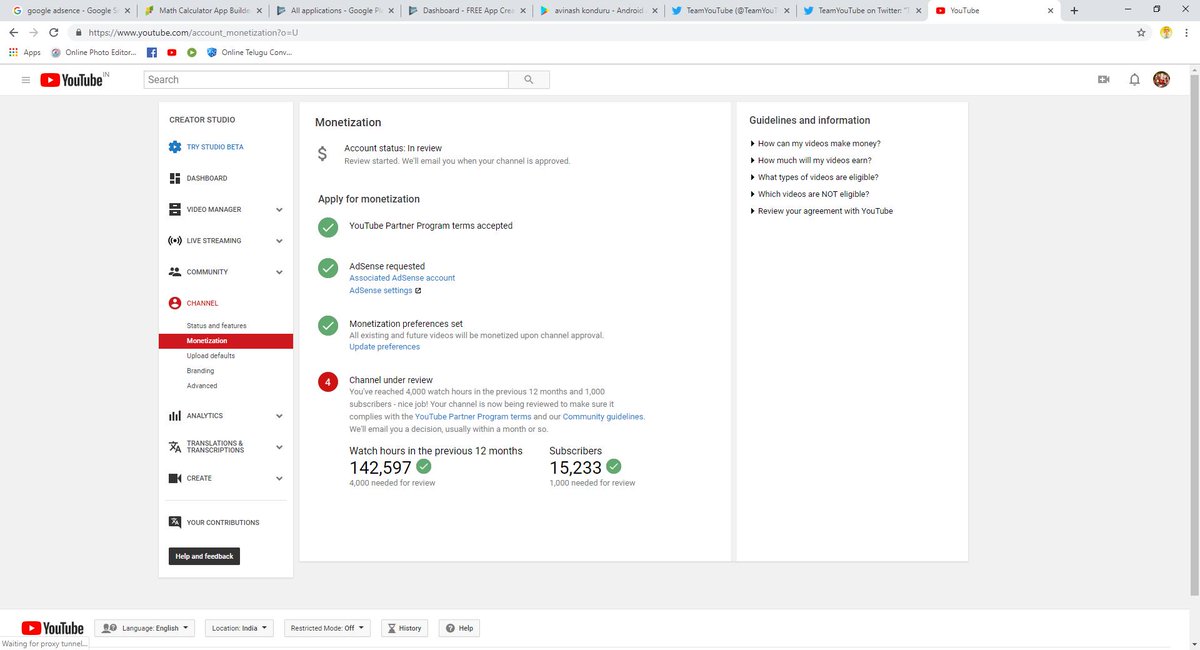Open the account avatar menu
The image size is (1200, 650).
coord(1161,80)
